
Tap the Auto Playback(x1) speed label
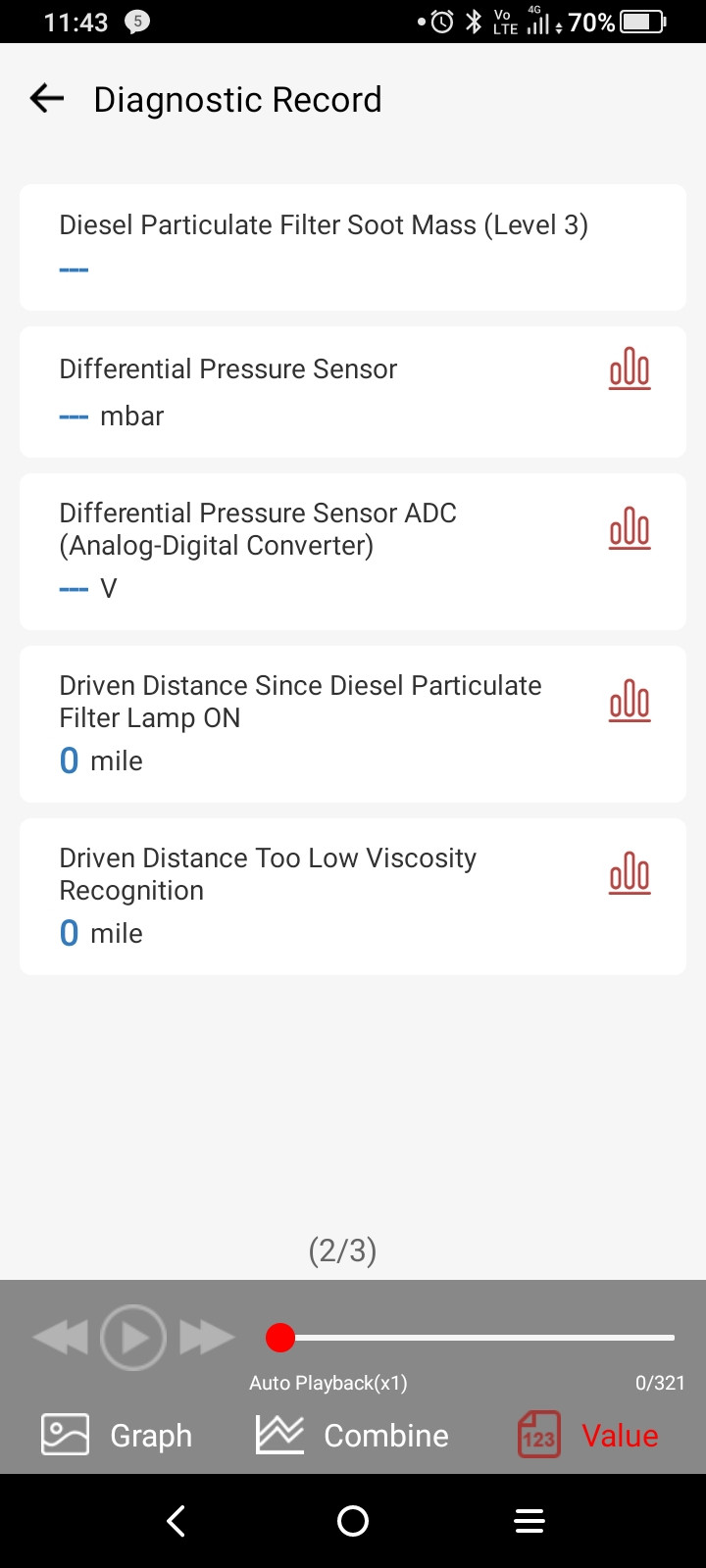click(328, 1383)
